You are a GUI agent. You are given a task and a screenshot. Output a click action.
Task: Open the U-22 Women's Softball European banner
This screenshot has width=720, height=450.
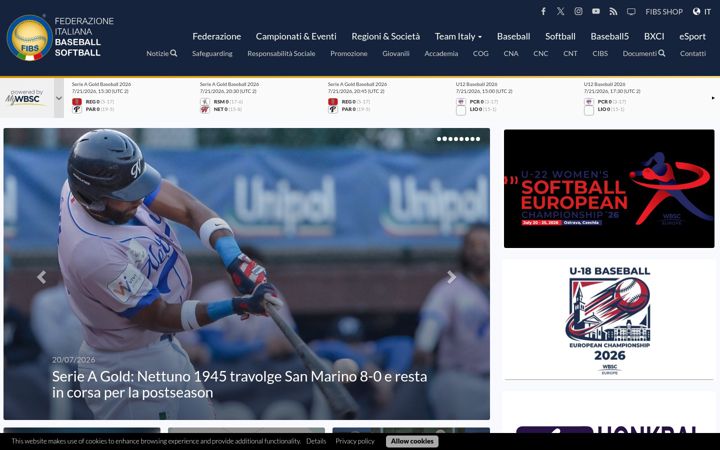609,189
